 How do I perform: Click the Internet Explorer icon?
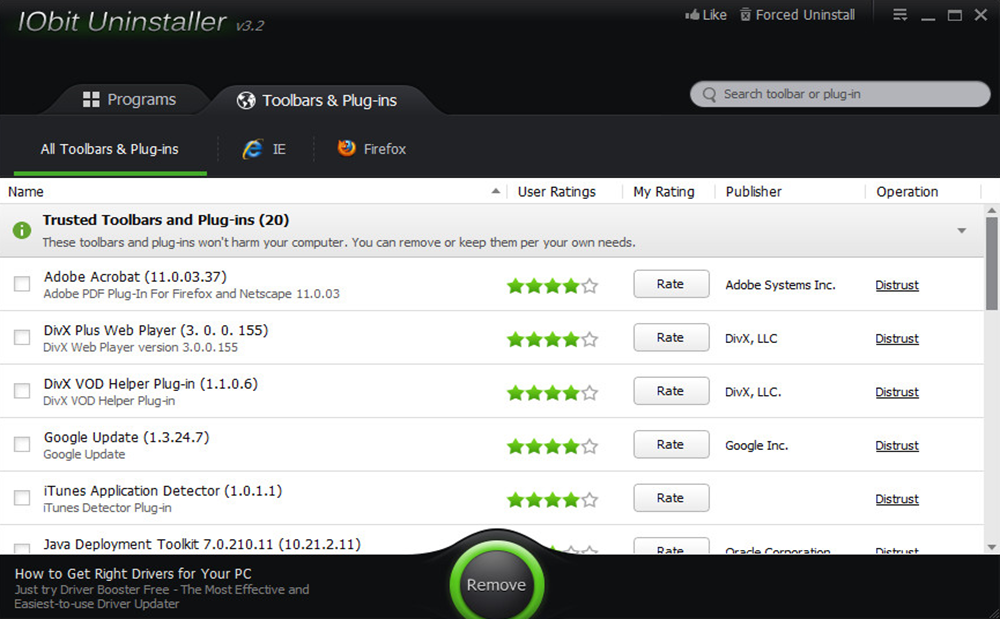tap(253, 149)
